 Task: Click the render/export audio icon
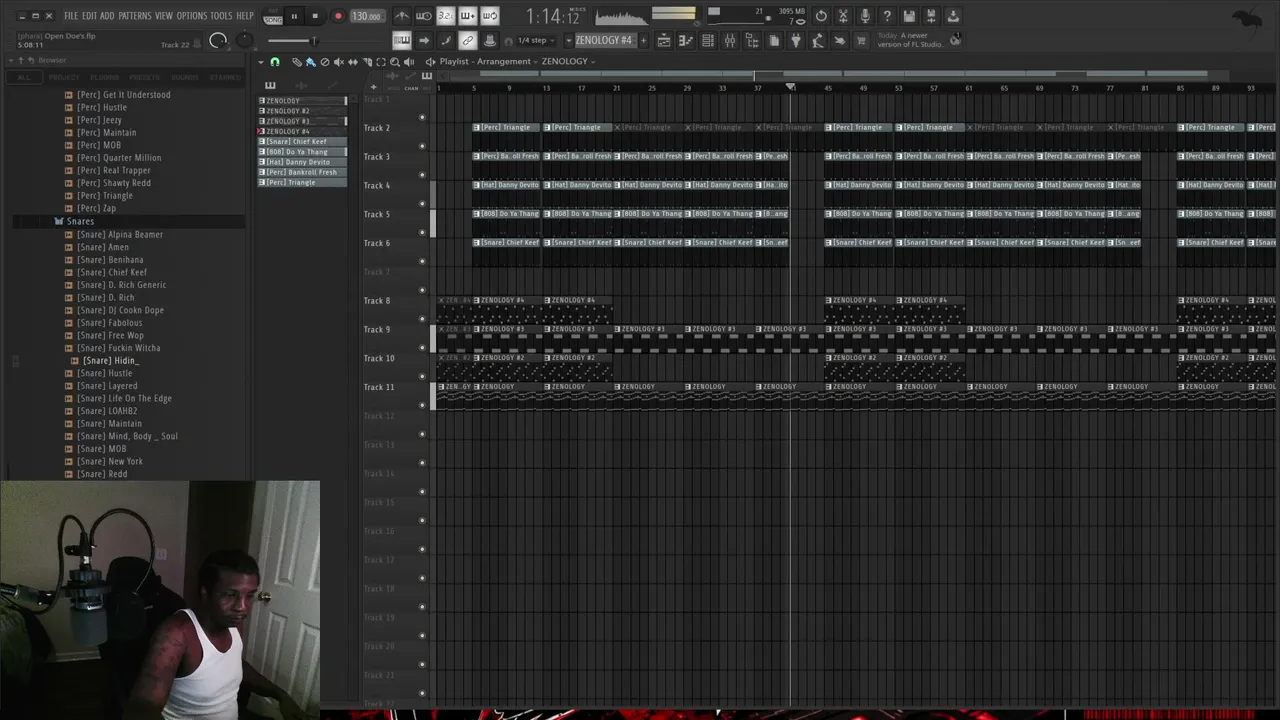coord(931,16)
